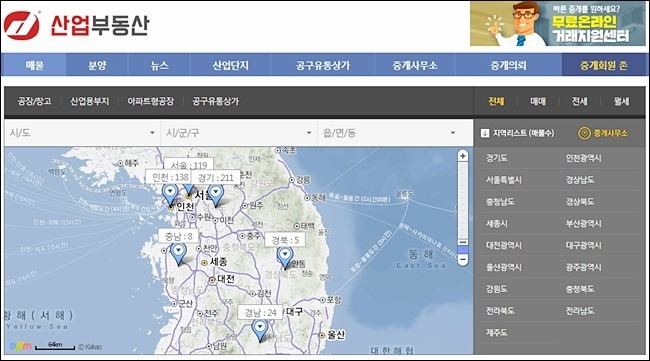The width and height of the screenshot is (650, 361).
Task: Select 세종시 in the region list
Action: pyautogui.click(x=497, y=224)
